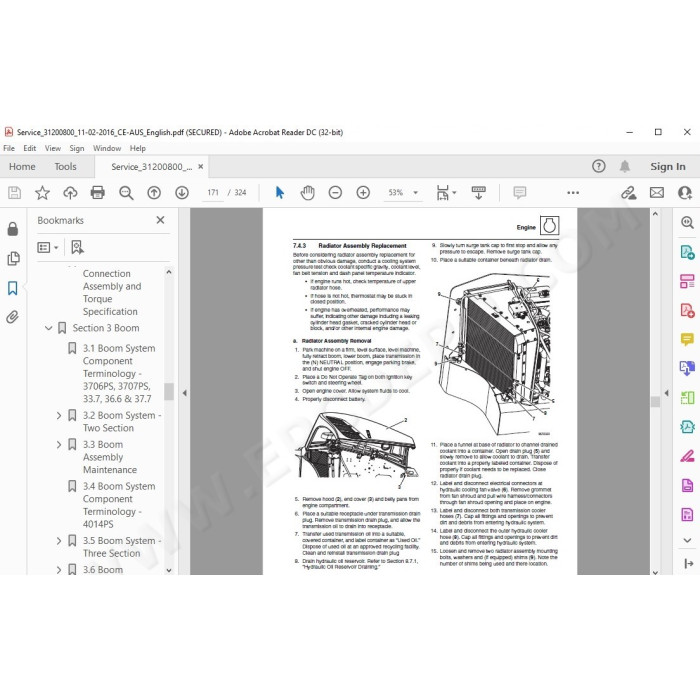Open Help question mark icon
This screenshot has height=700, width=700.
(x=599, y=167)
